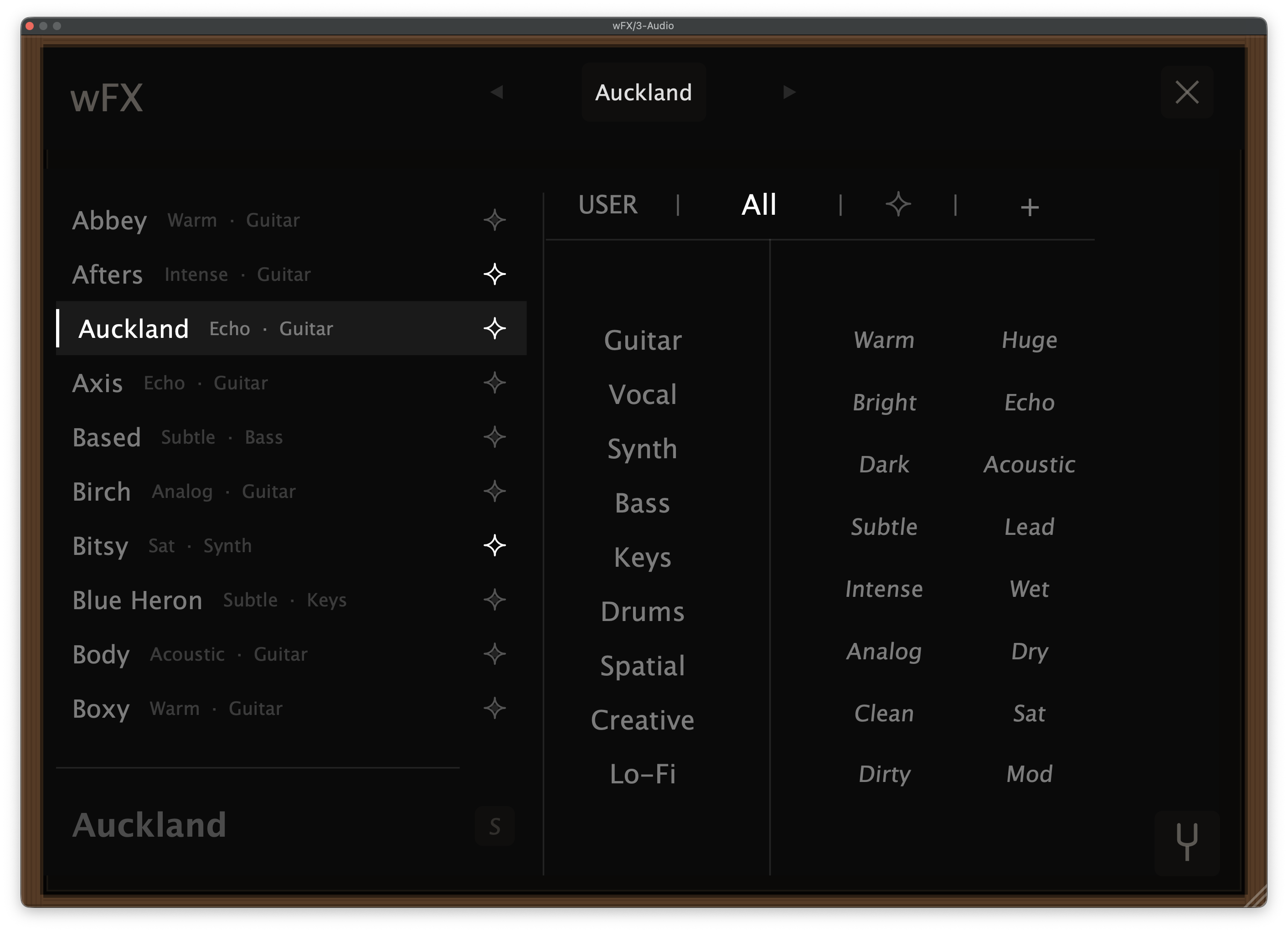Go to next preset arrow
Screen dimensions: 1288x932
(789, 92)
